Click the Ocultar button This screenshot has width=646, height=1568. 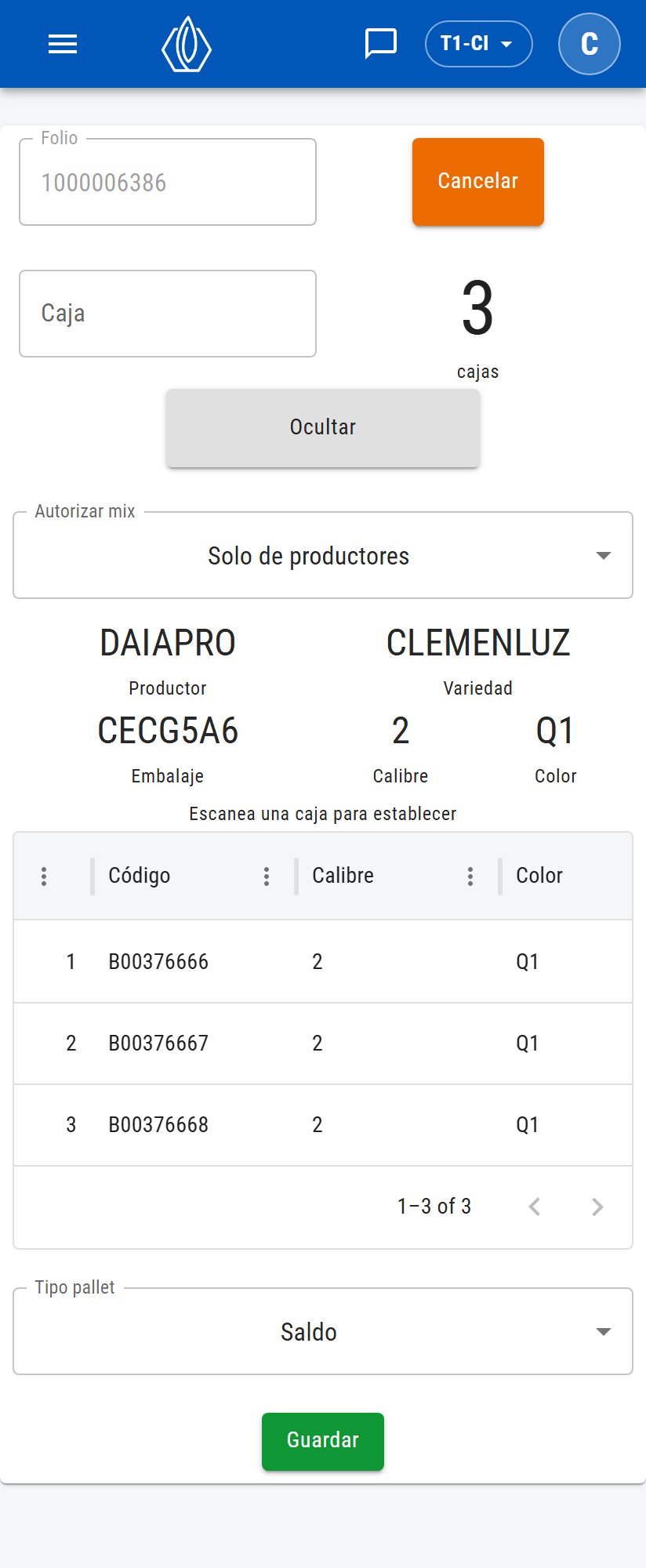click(323, 427)
